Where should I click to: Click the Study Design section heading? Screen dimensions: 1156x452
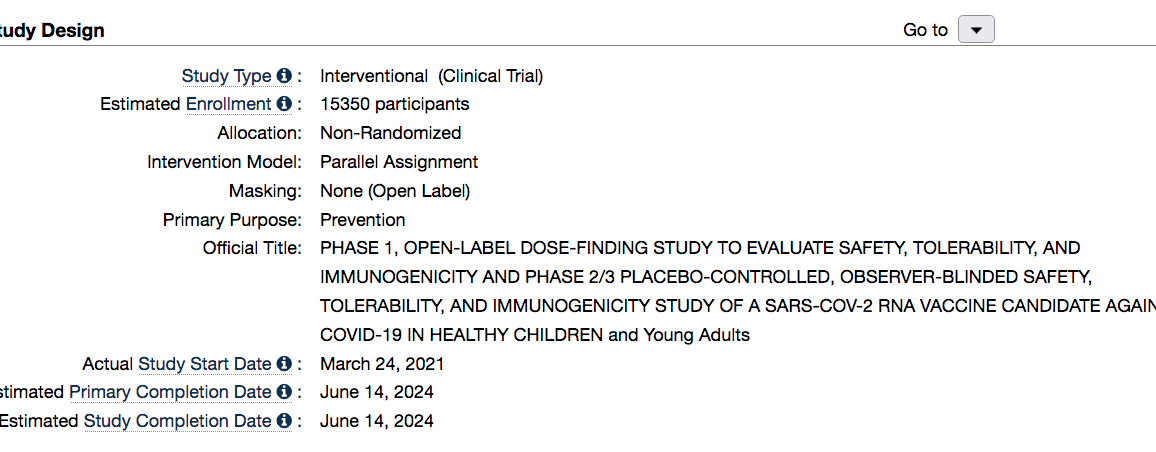52,31
